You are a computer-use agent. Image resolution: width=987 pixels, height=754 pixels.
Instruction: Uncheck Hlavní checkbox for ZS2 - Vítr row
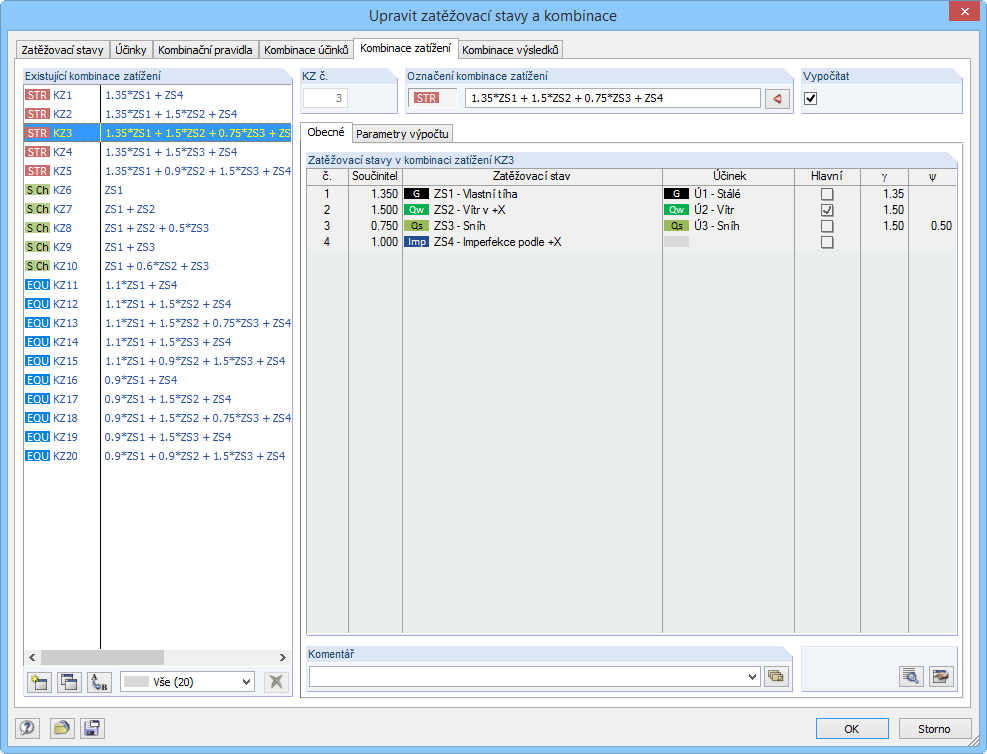827,210
